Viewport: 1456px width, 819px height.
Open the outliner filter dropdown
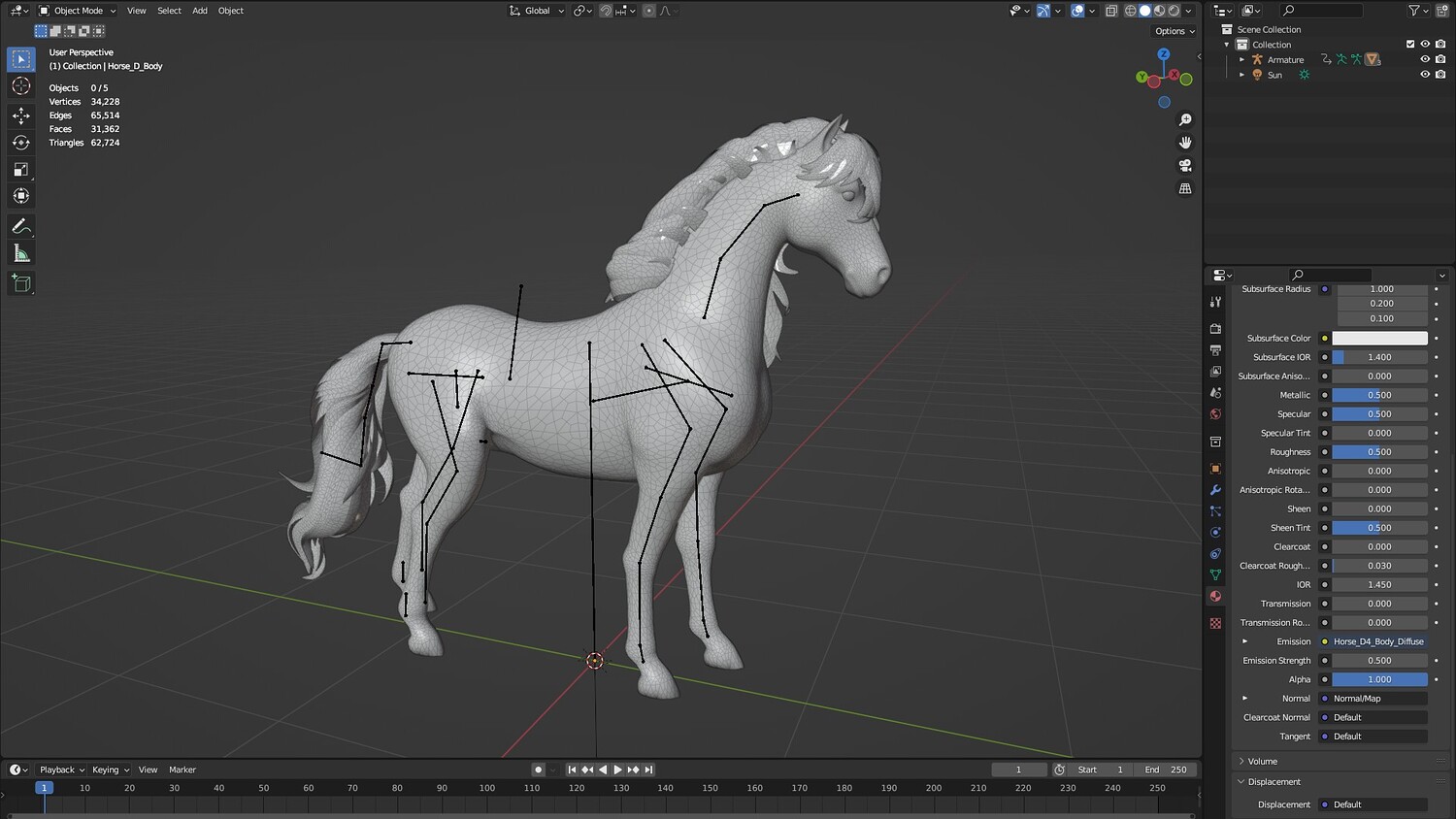[x=1417, y=11]
